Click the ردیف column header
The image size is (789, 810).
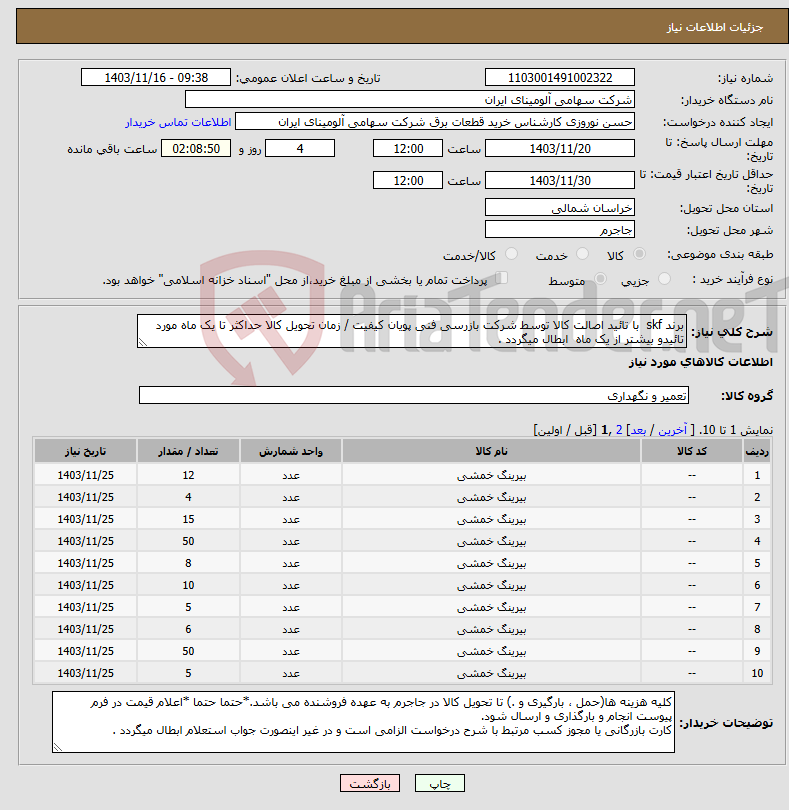pyautogui.click(x=757, y=451)
